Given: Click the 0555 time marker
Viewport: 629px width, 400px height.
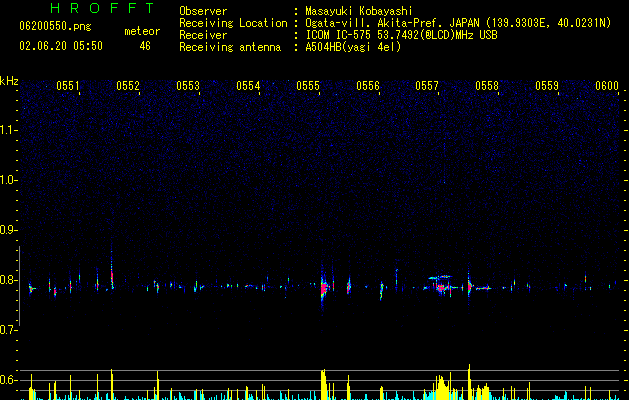Looking at the screenshot, I should [308, 86].
